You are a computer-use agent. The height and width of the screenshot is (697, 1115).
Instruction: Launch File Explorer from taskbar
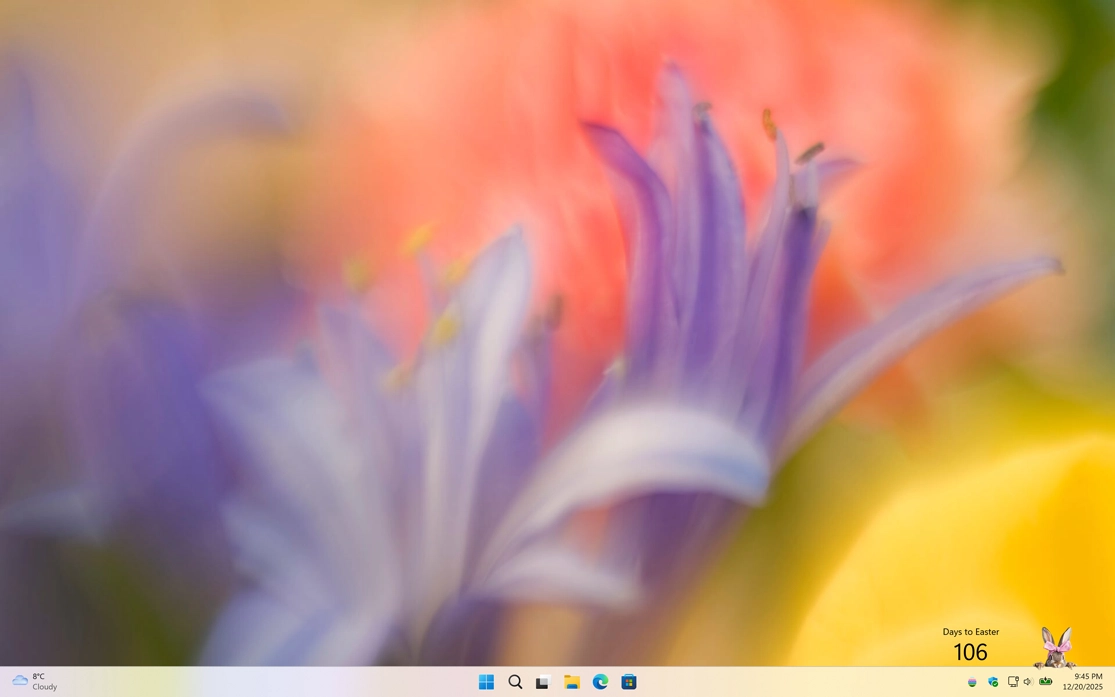tap(572, 682)
